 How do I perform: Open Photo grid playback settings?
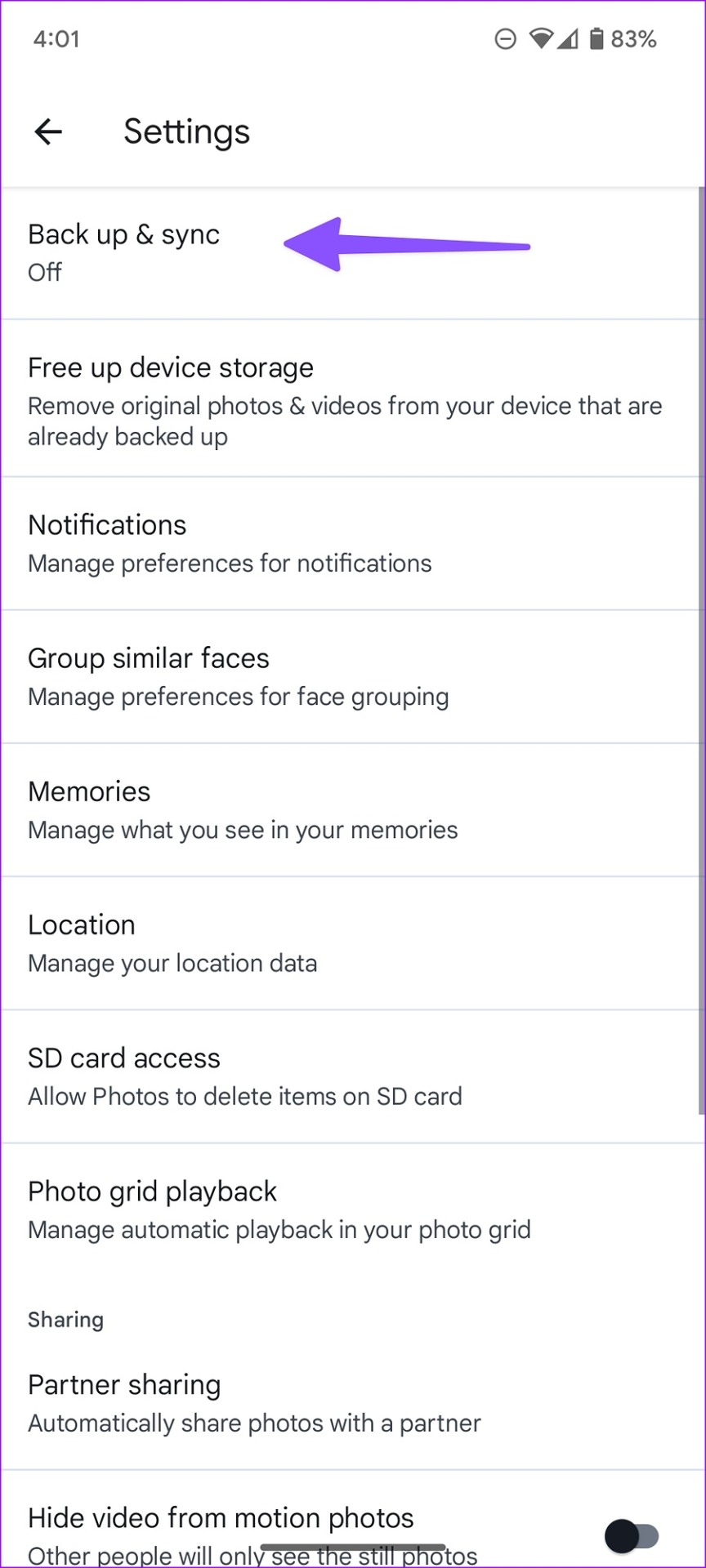(x=351, y=1209)
